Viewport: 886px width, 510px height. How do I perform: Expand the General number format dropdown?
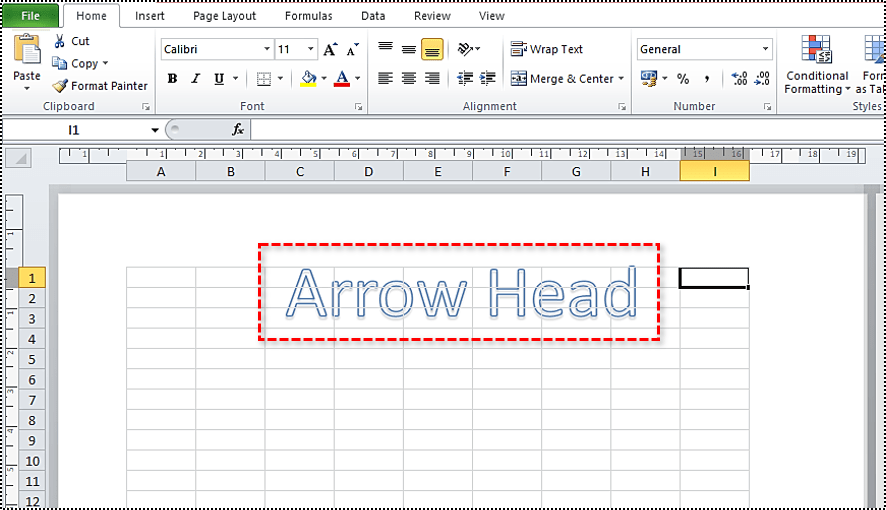coord(766,49)
